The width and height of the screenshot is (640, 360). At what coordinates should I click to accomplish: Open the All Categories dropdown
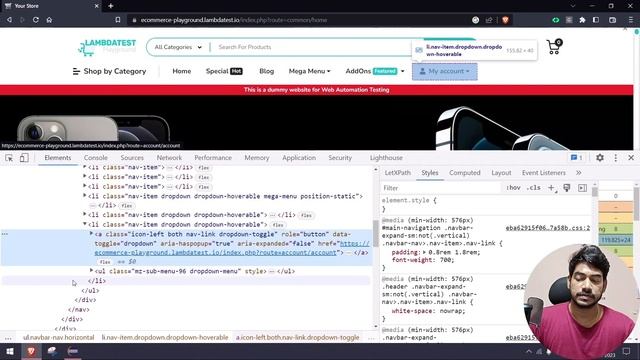pos(178,47)
